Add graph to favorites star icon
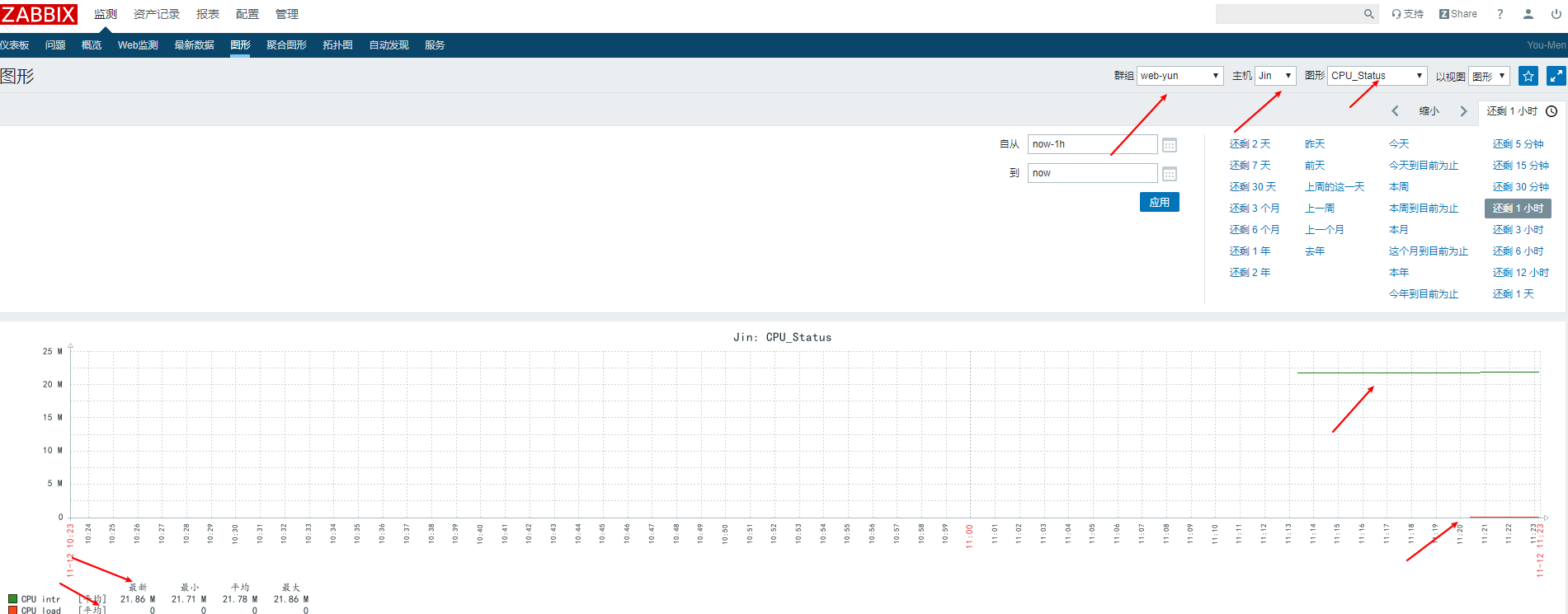This screenshot has height=614, width=1568. [1528, 76]
